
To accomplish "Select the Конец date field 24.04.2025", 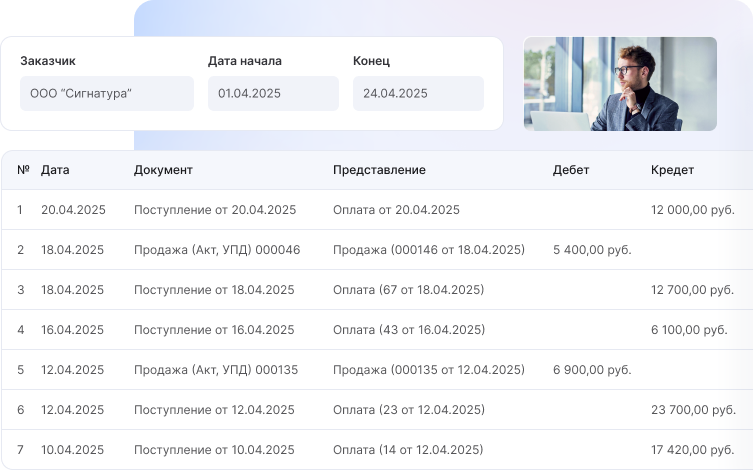I will pyautogui.click(x=417, y=93).
